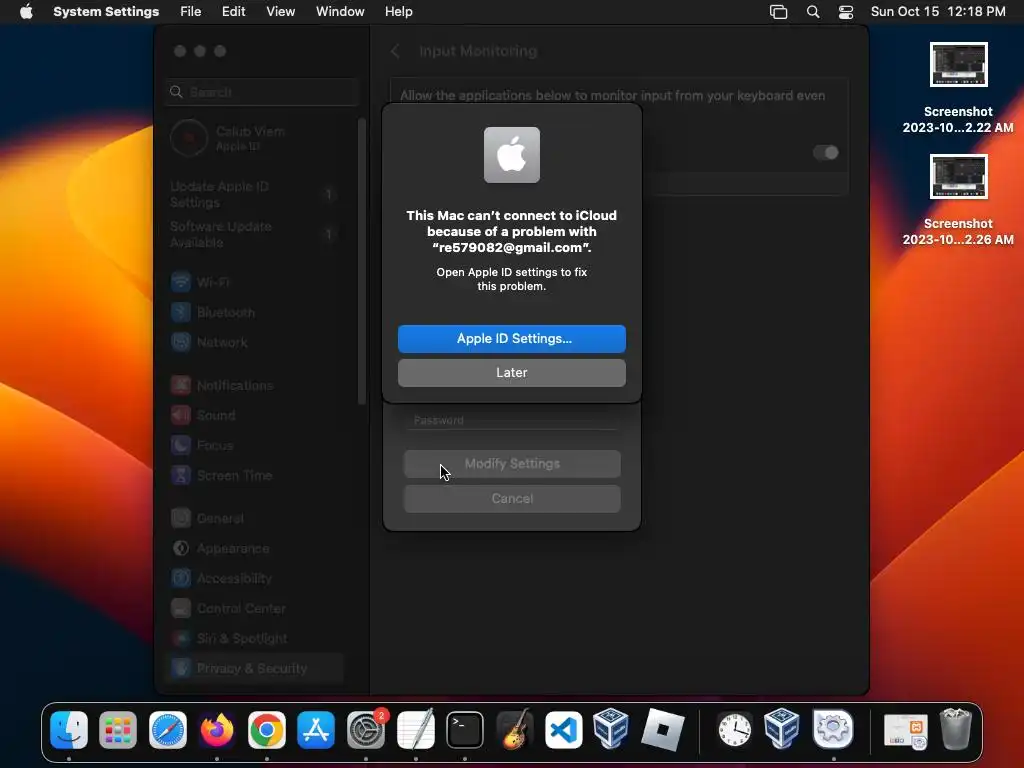Toggle the Input Monitoring app switch
The height and width of the screenshot is (768, 1024).
pos(825,153)
